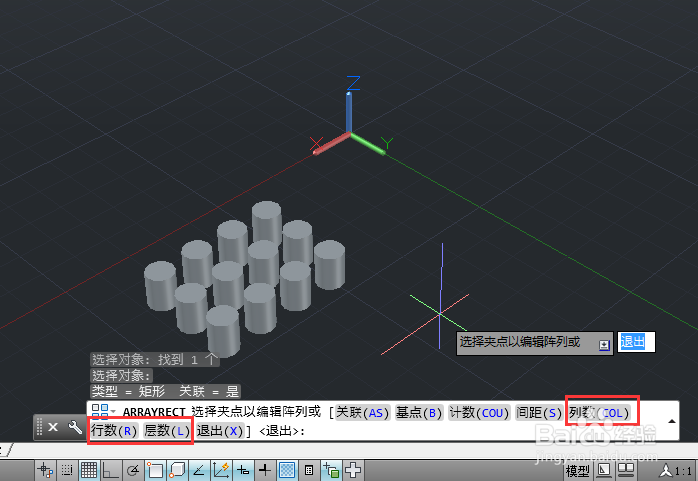Toggle Dynamic UCS status bar icon

click(221, 470)
